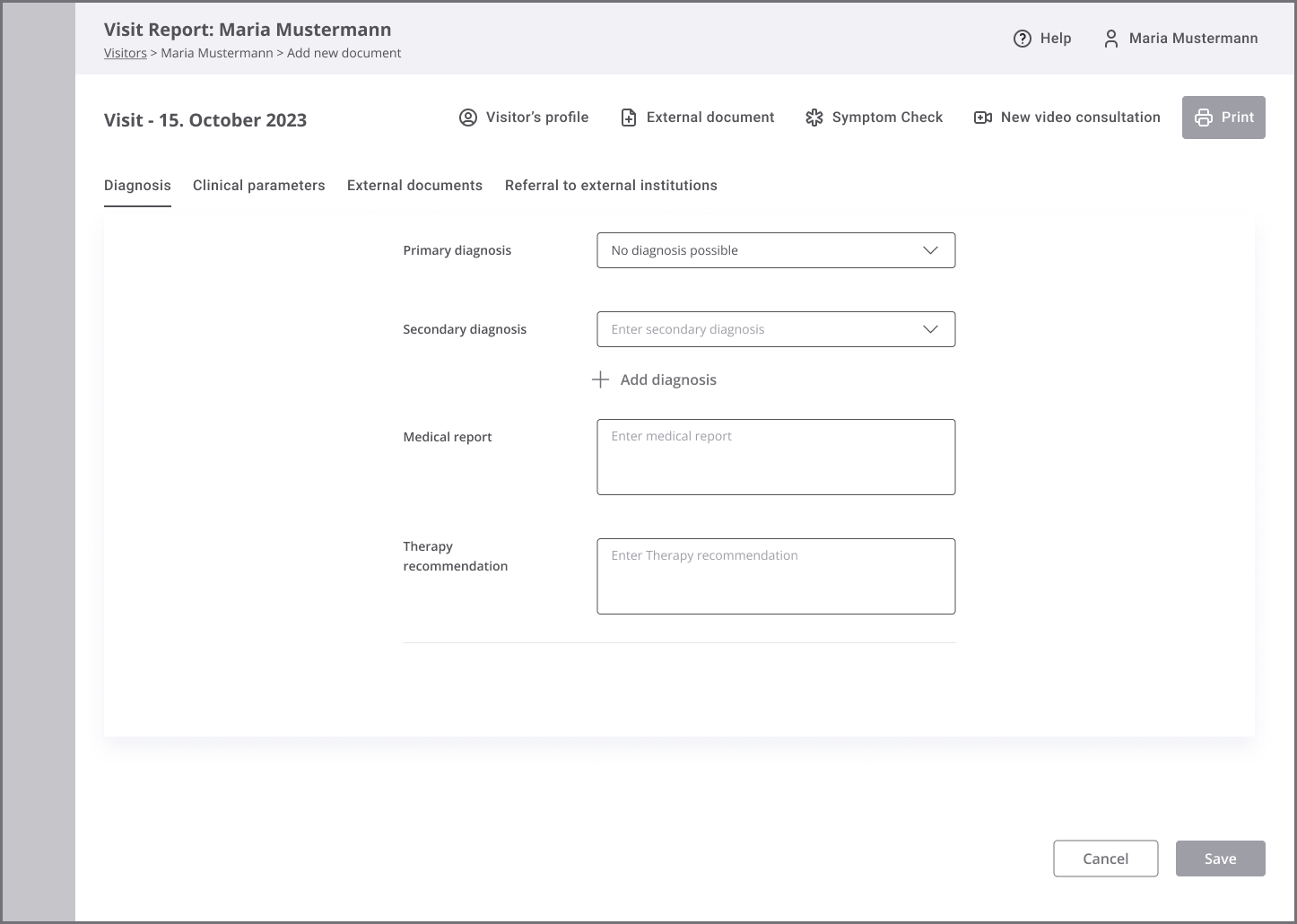
Task: Click the Symptom Check label
Action: 887,118
